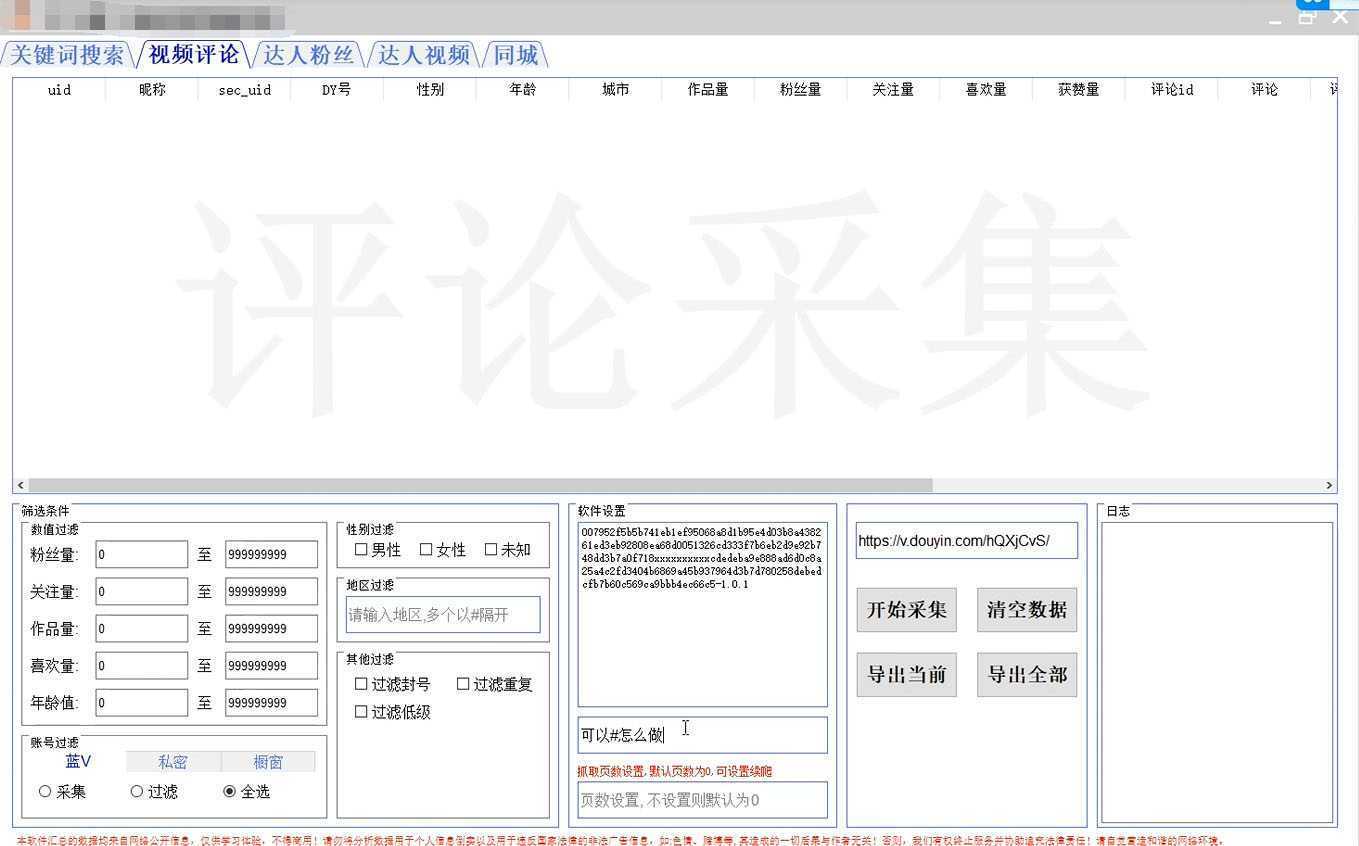The height and width of the screenshot is (846, 1359).
Task: Switch to the 同城 tab
Action: coord(515,55)
